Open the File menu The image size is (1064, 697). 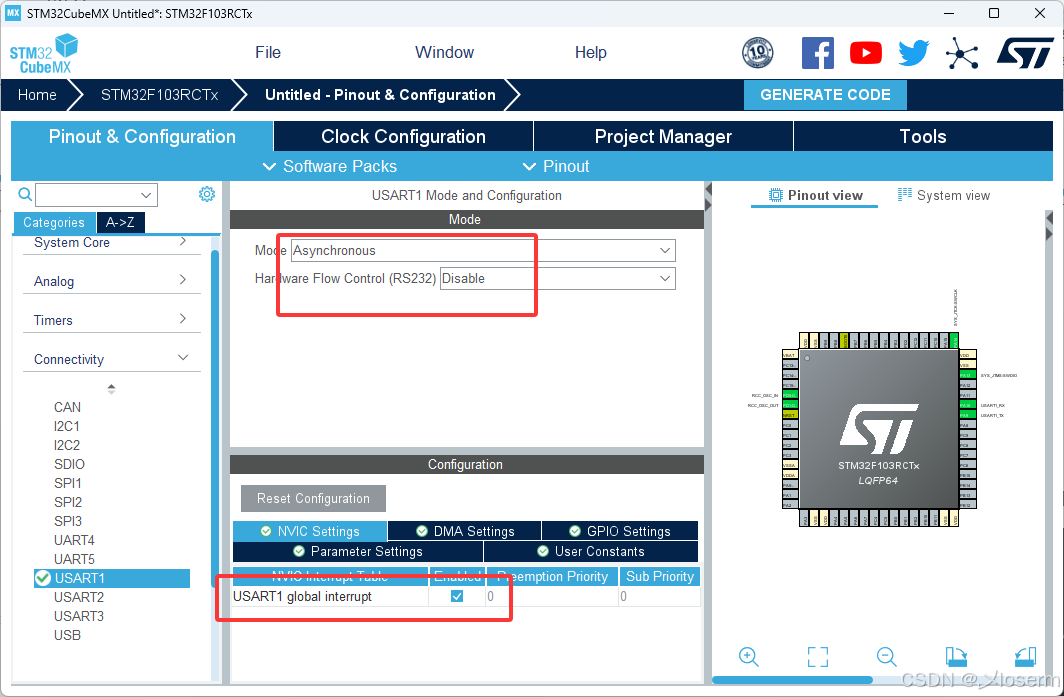pyautogui.click(x=268, y=52)
